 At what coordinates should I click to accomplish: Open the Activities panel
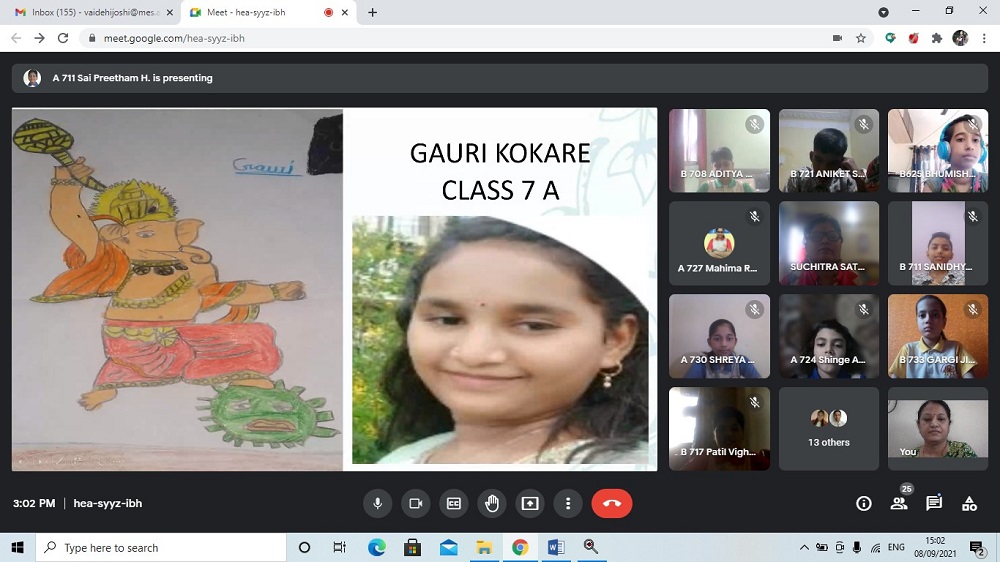point(969,503)
